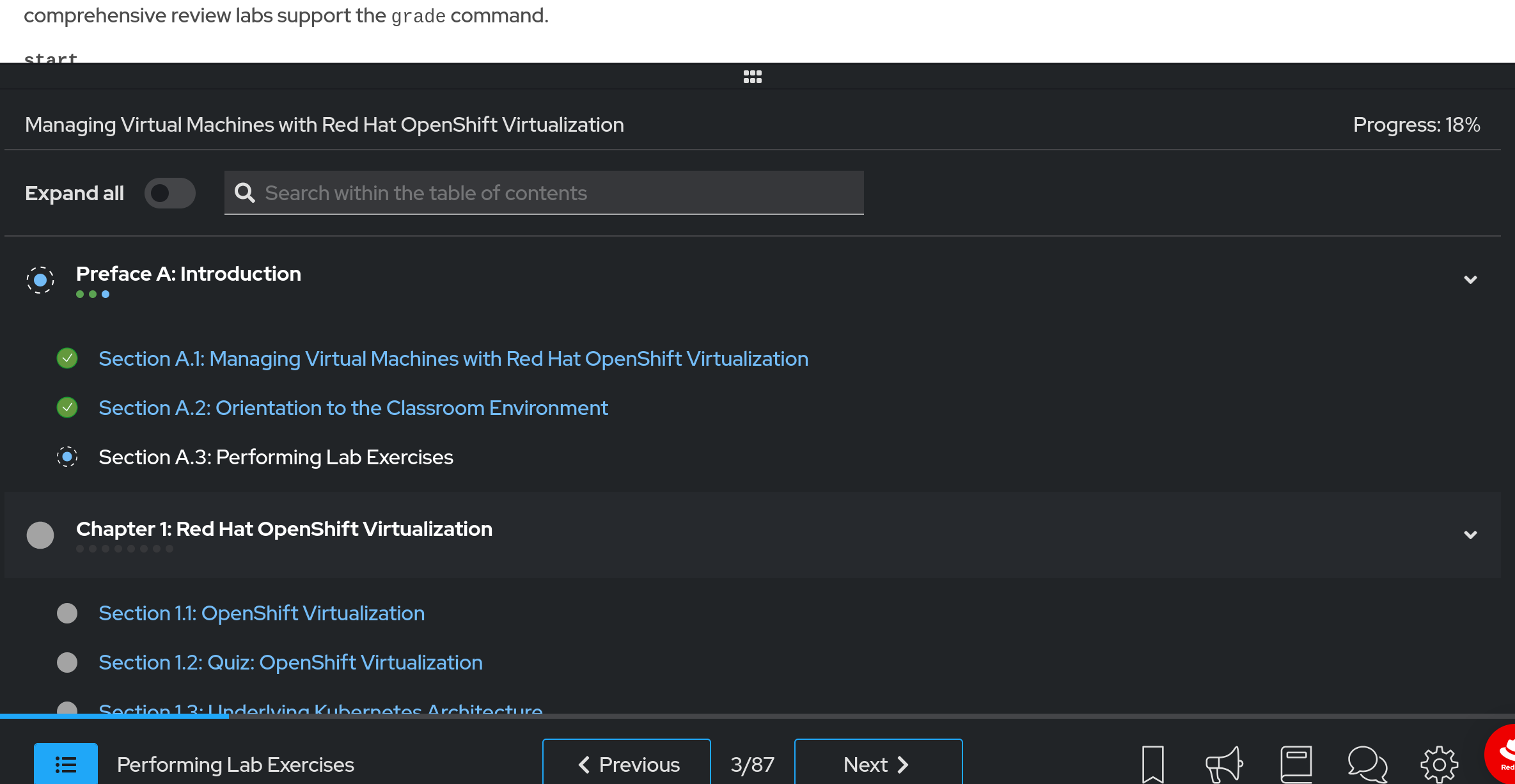The image size is (1515, 784).
Task: Open the chat feedback icon
Action: 1365,764
